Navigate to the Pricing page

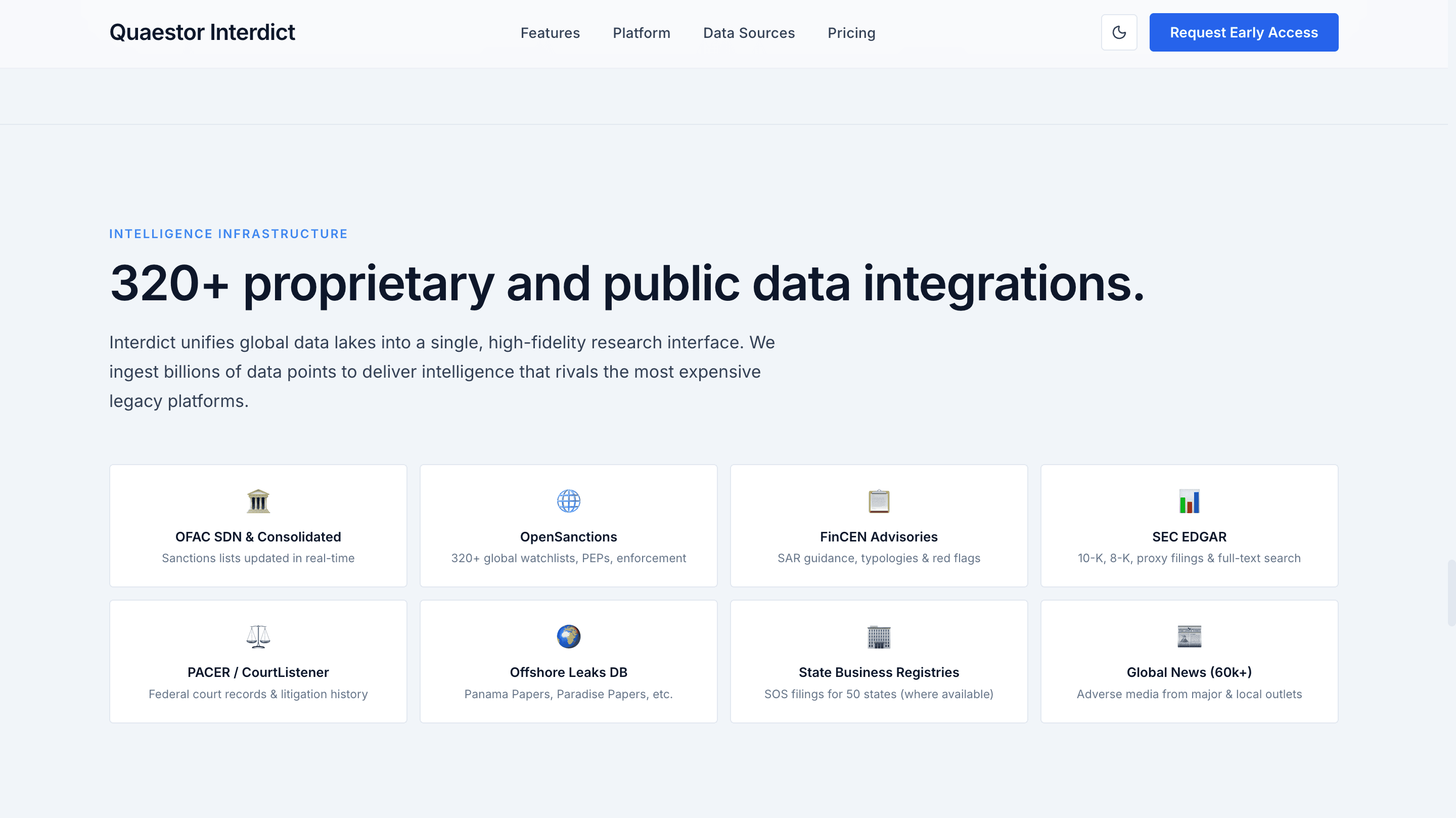pos(851,33)
